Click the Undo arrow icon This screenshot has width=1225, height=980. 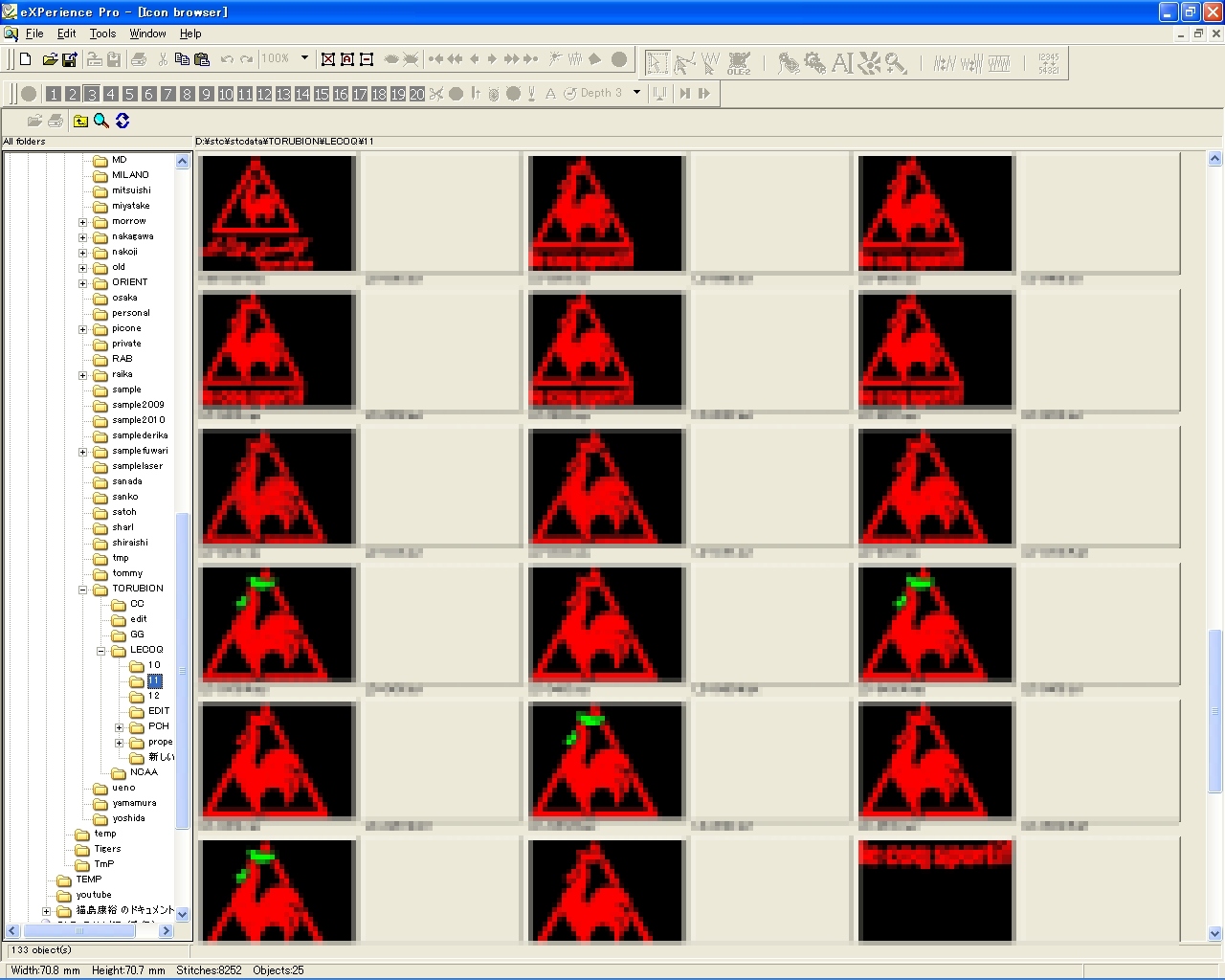(227, 59)
